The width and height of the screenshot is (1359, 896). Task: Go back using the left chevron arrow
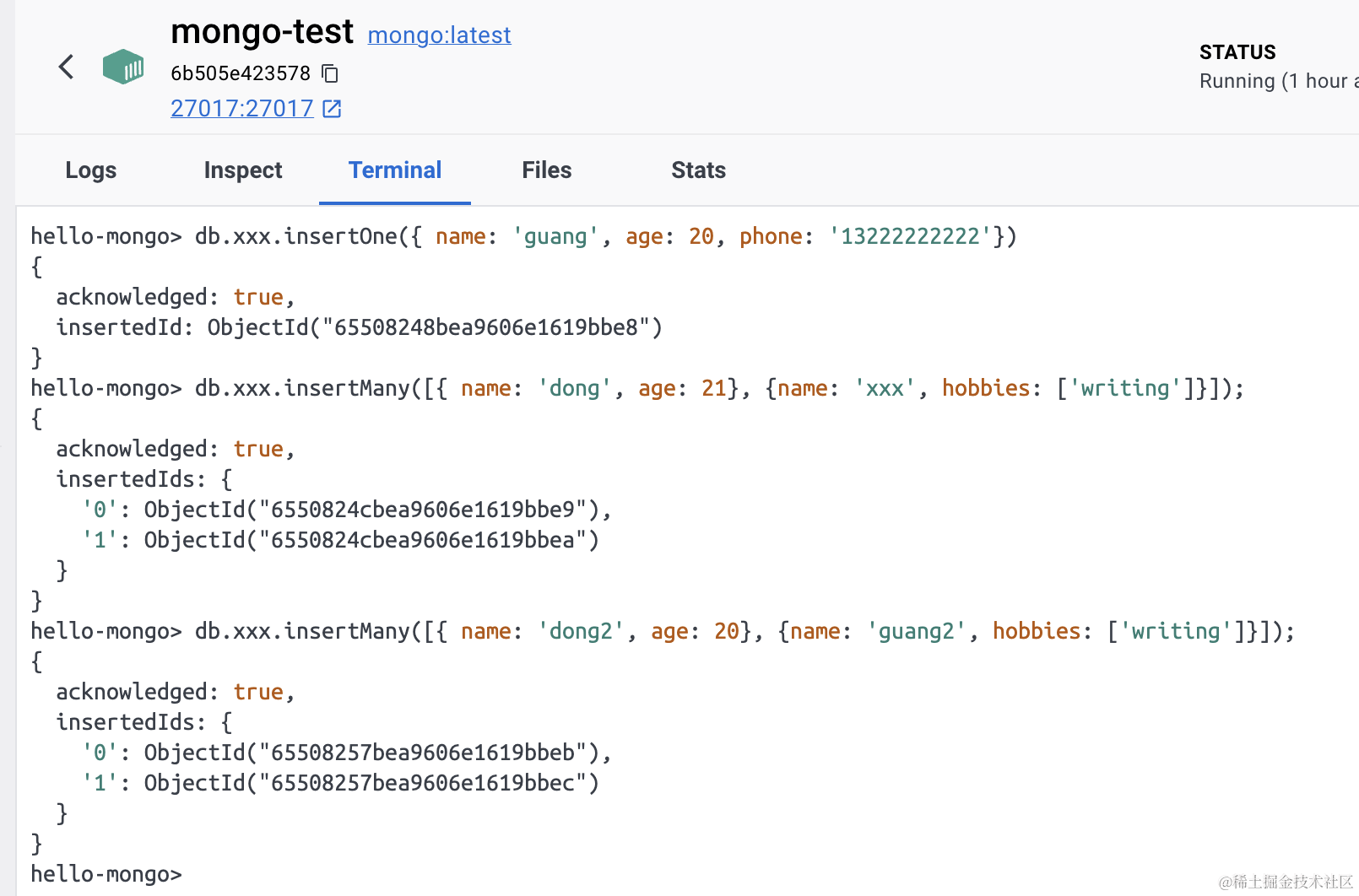[x=66, y=67]
